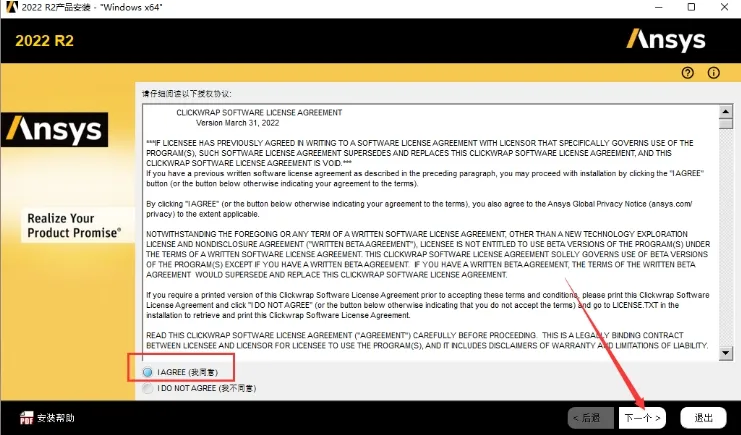Viewport: 741px width, 435px height.
Task: Click 'Version March 31, 2022' text
Action: tap(238, 123)
